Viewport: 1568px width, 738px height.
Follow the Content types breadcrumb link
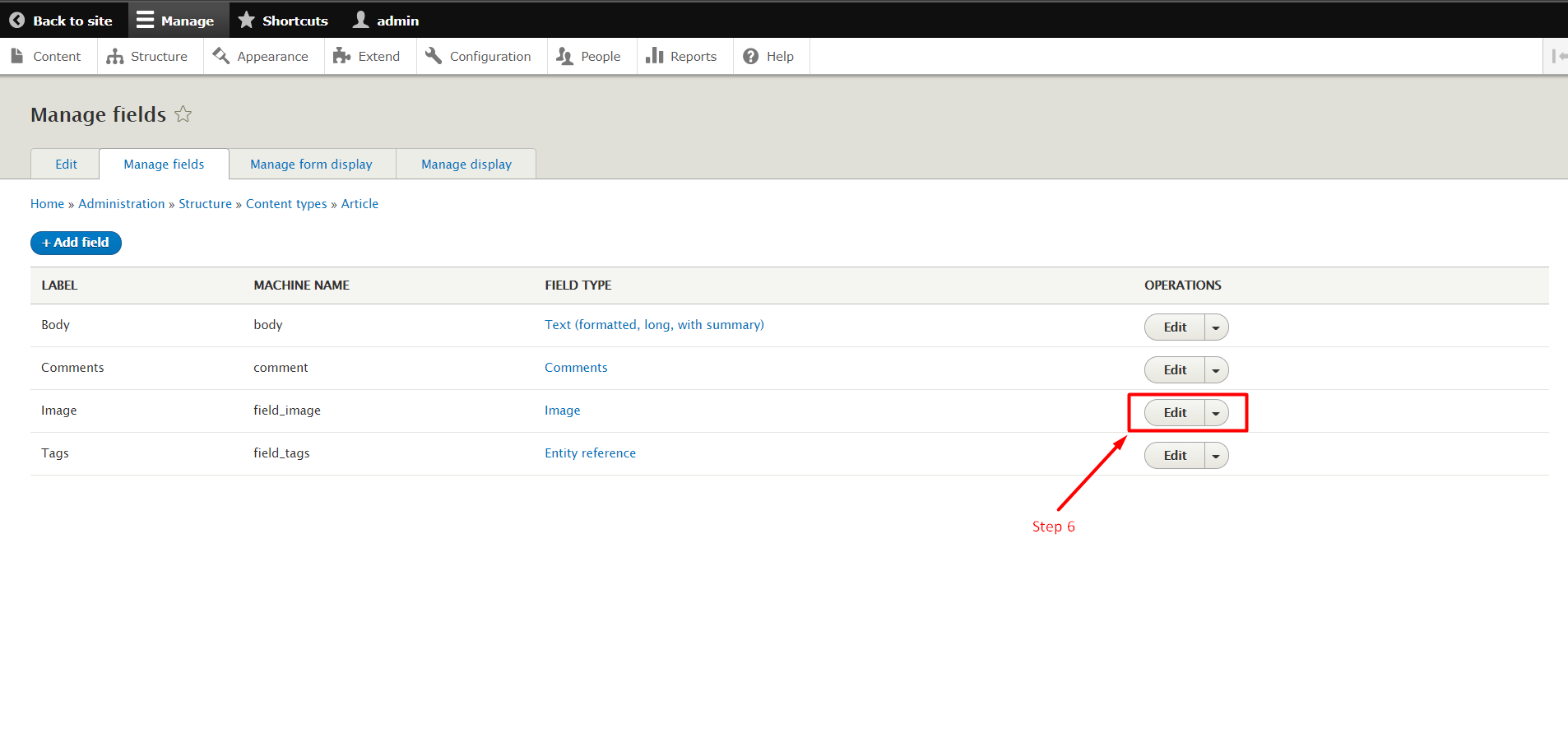(x=286, y=204)
